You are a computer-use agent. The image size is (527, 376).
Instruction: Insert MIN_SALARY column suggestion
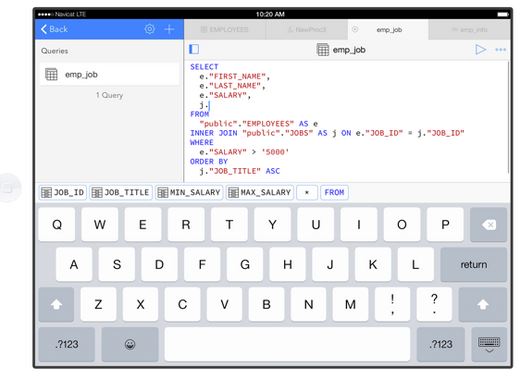[189, 193]
